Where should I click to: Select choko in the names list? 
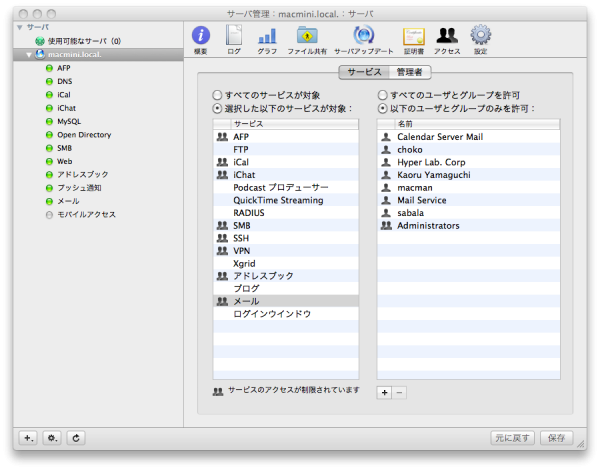tap(468, 149)
